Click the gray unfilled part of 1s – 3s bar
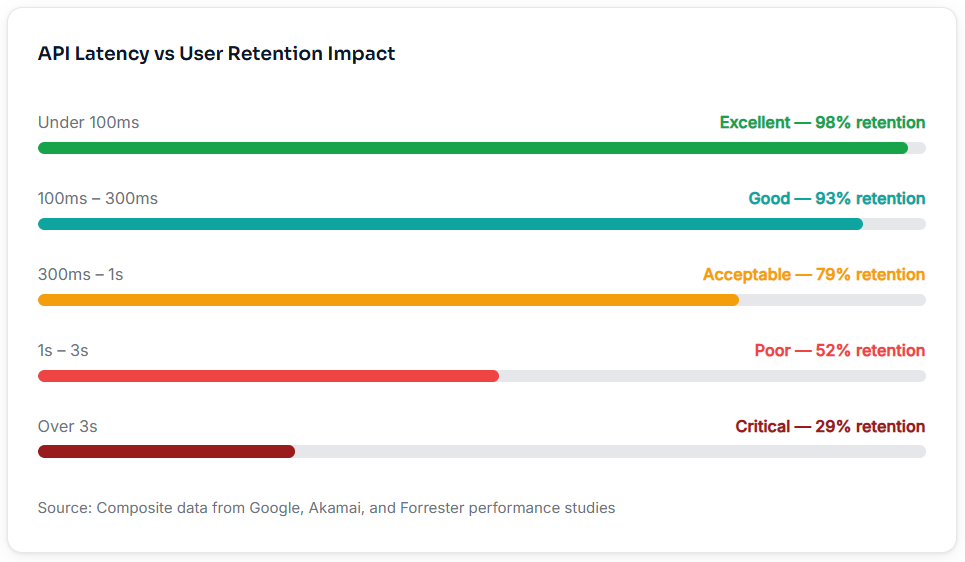The image size is (965, 562). click(x=713, y=376)
